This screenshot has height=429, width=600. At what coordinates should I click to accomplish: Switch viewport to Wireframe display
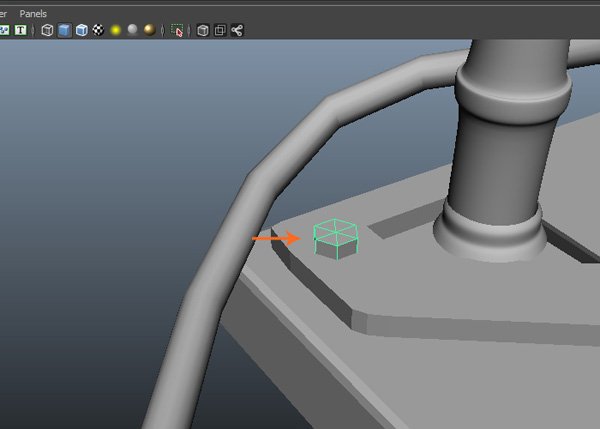[47, 30]
